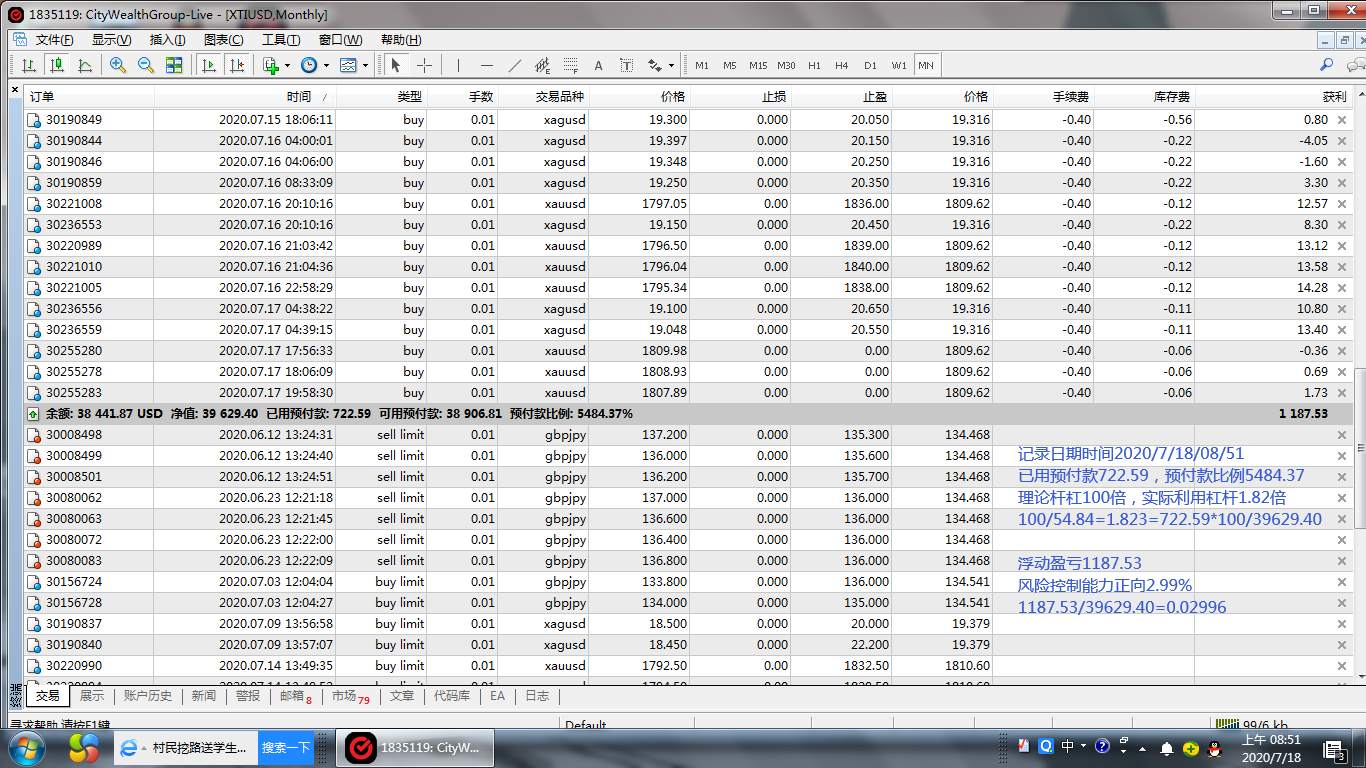Image resolution: width=1366 pixels, height=768 pixels.
Task: Select the bar chart icon in toolbar
Action: click(x=29, y=65)
